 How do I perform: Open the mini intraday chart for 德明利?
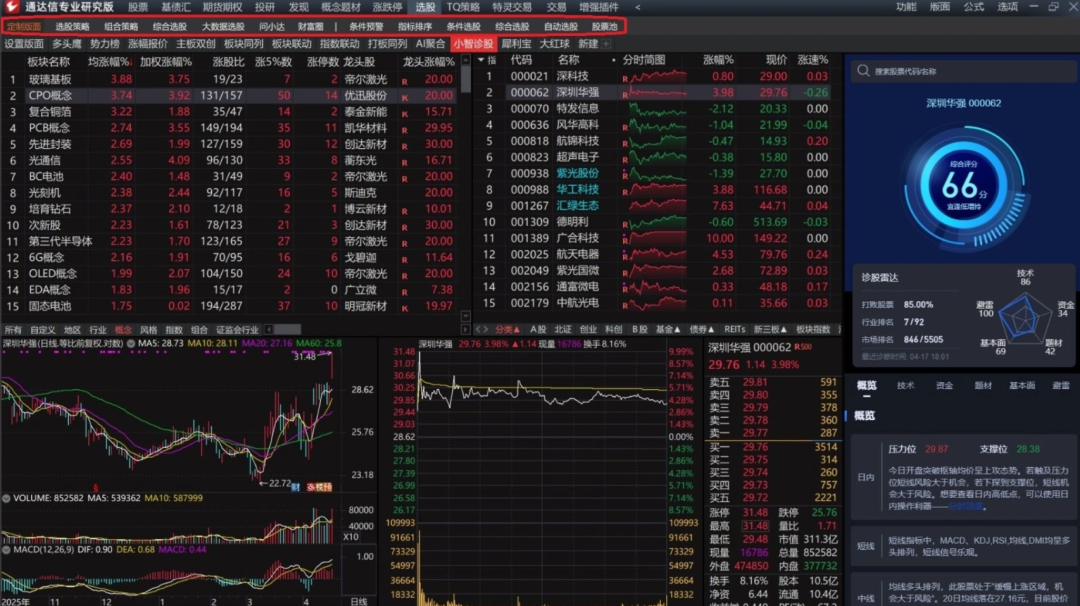click(654, 222)
